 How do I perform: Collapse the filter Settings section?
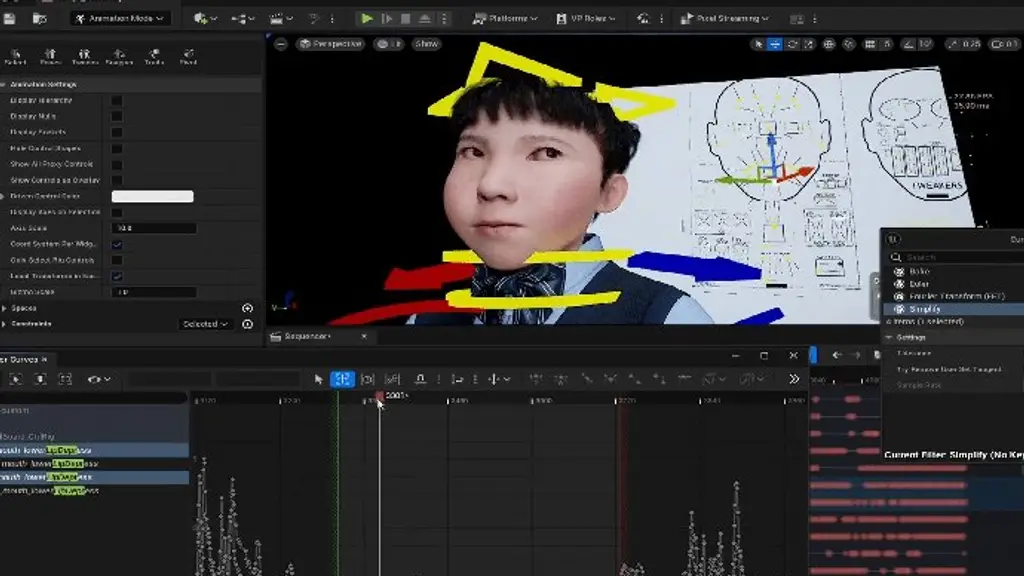point(889,338)
